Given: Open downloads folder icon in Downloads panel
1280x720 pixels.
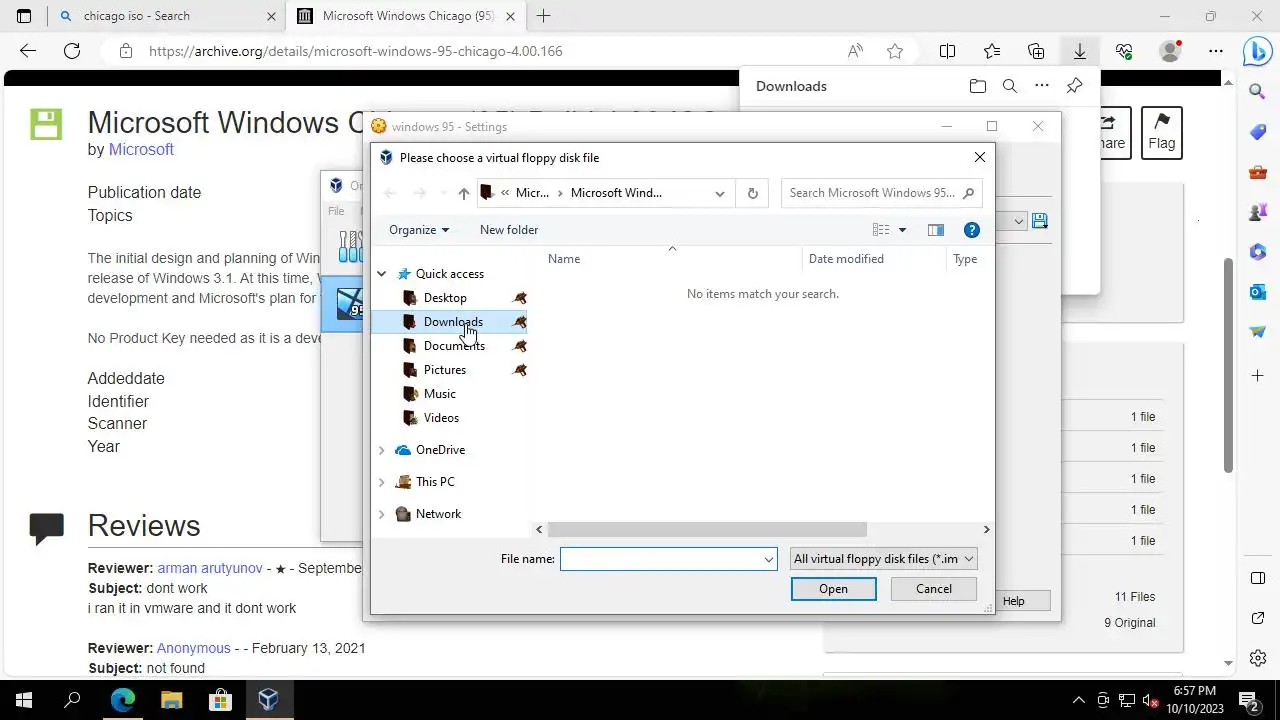Looking at the screenshot, I should pos(978,86).
